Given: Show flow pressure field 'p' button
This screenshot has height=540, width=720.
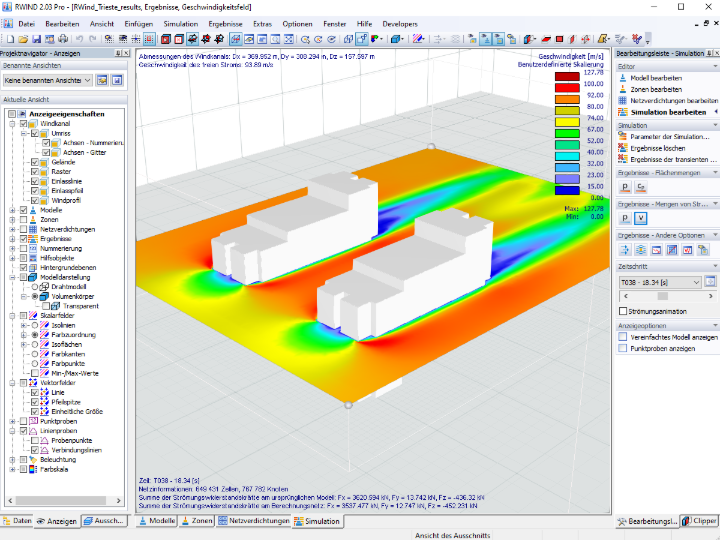Looking at the screenshot, I should (x=625, y=218).
